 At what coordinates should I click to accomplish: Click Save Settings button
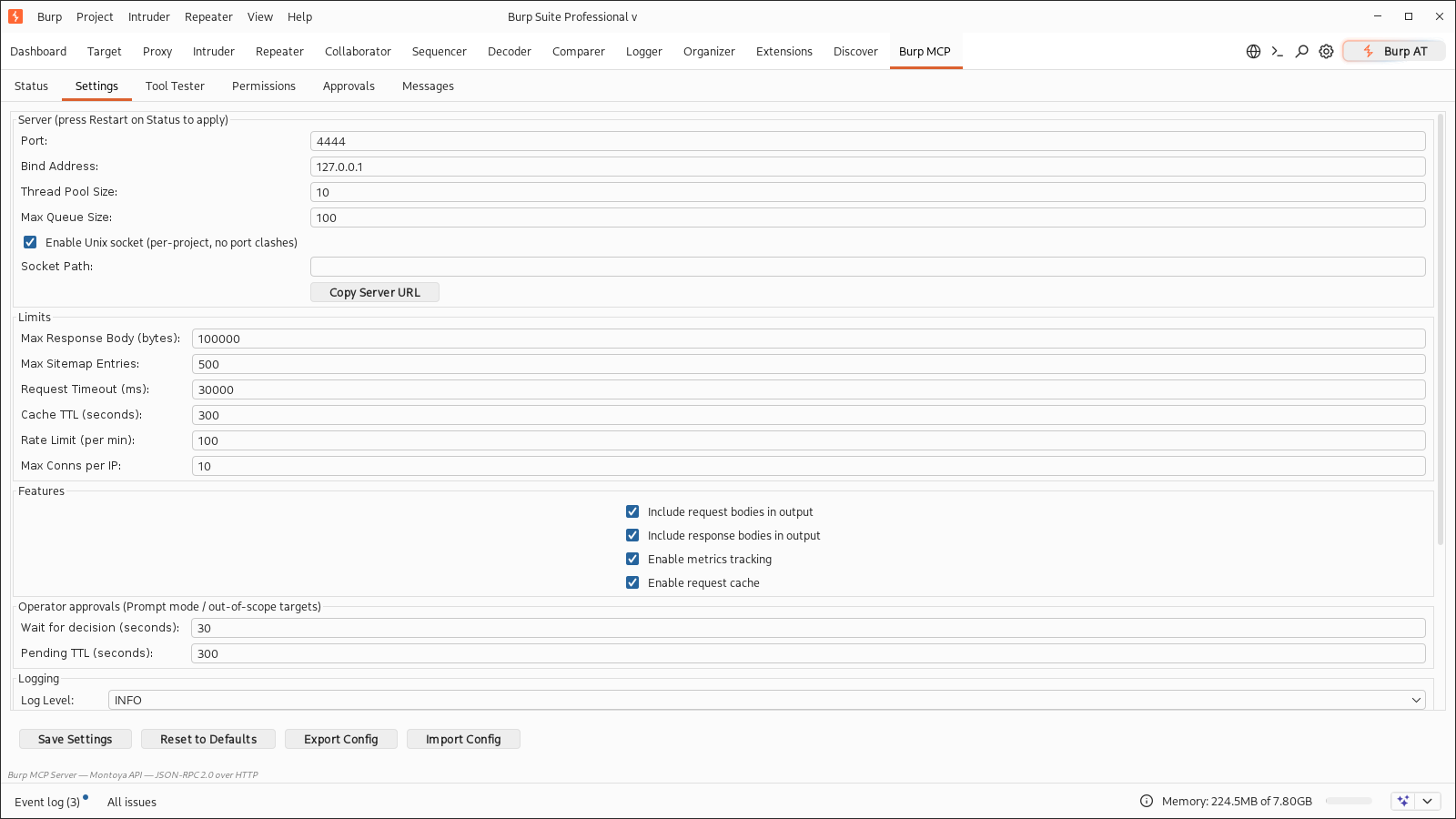coord(76,739)
